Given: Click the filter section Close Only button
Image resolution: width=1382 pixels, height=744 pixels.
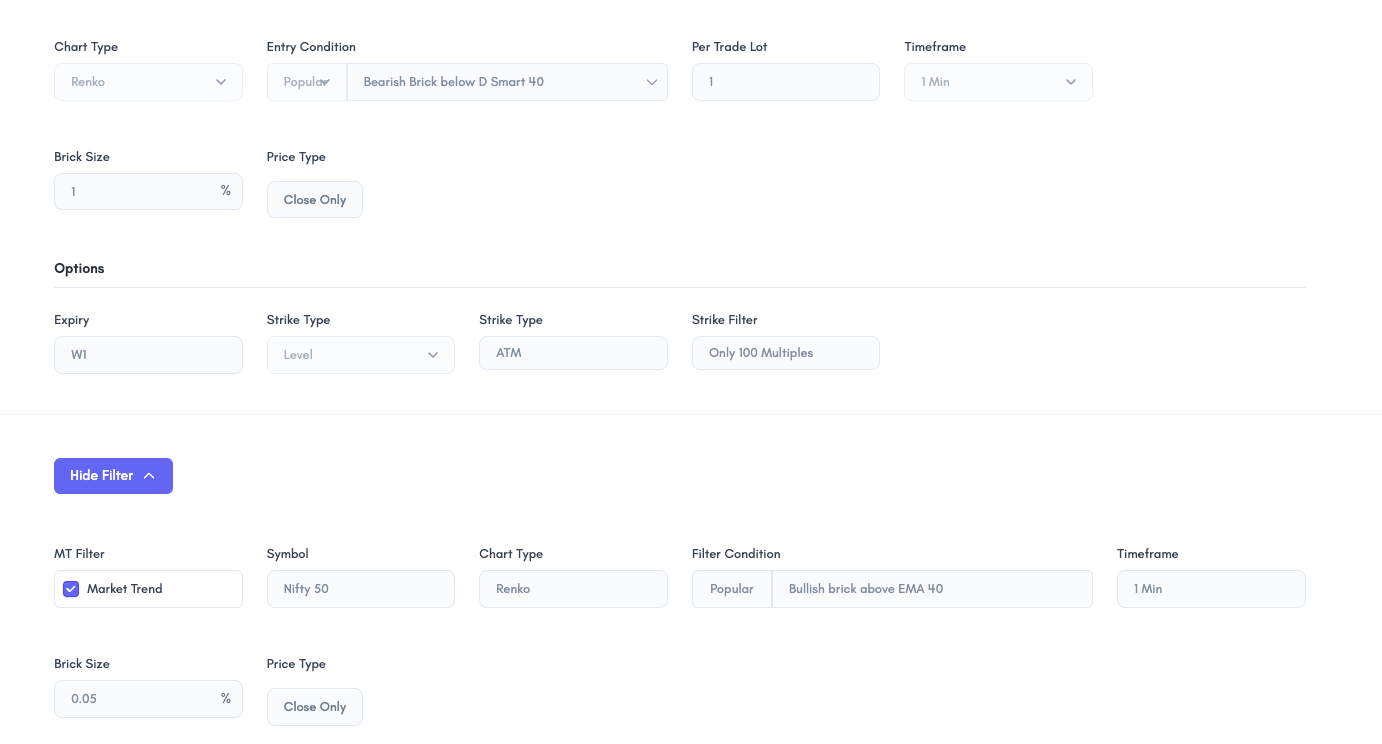Looking at the screenshot, I should 314,707.
